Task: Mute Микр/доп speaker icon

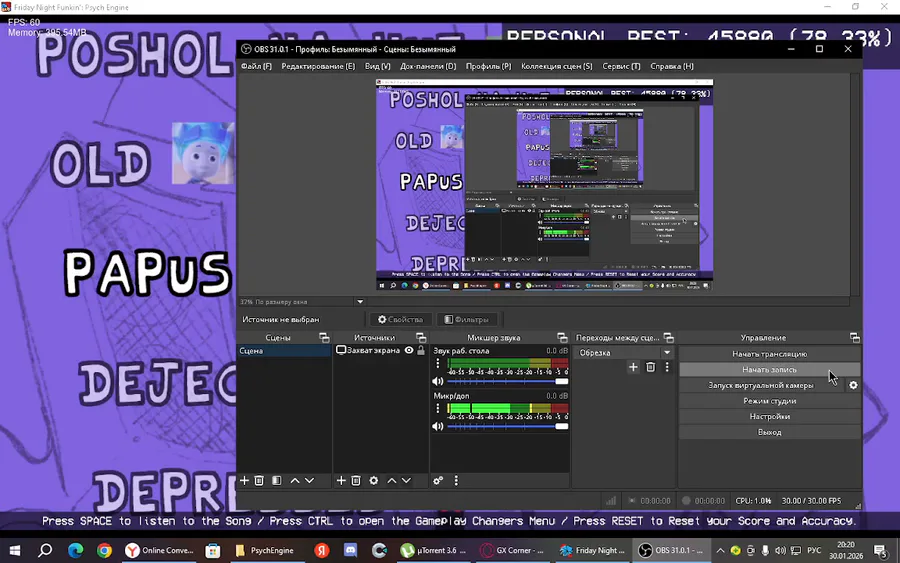Action: [438, 426]
